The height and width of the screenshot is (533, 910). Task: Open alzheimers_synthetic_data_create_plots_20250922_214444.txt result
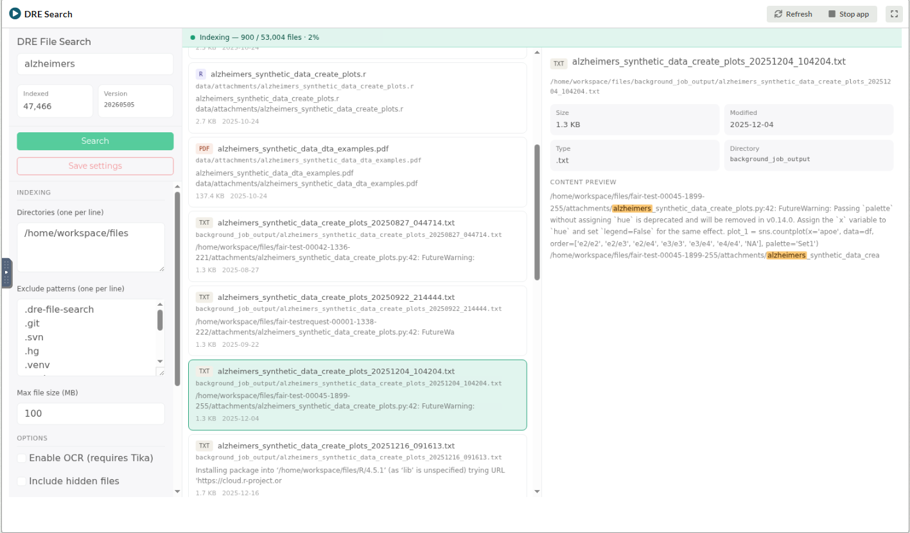pos(358,320)
